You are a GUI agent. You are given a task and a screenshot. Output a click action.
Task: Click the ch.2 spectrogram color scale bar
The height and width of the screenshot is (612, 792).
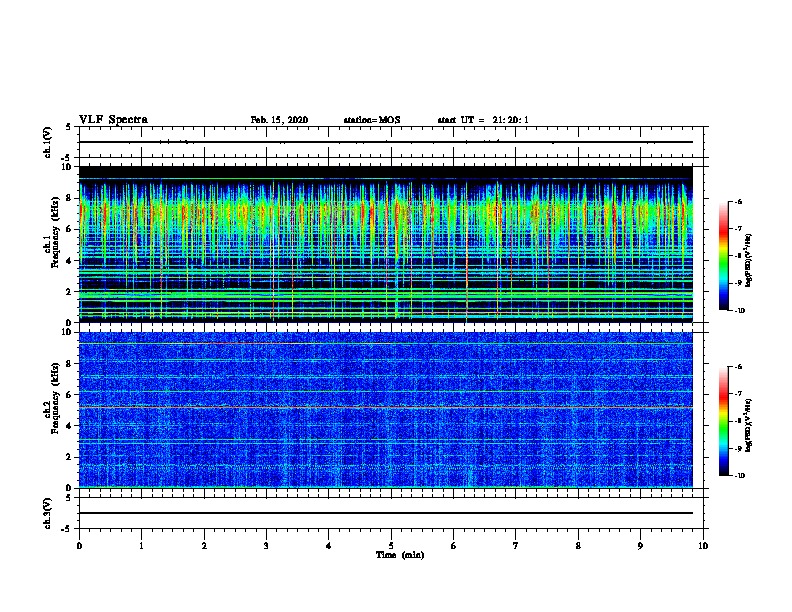723,421
